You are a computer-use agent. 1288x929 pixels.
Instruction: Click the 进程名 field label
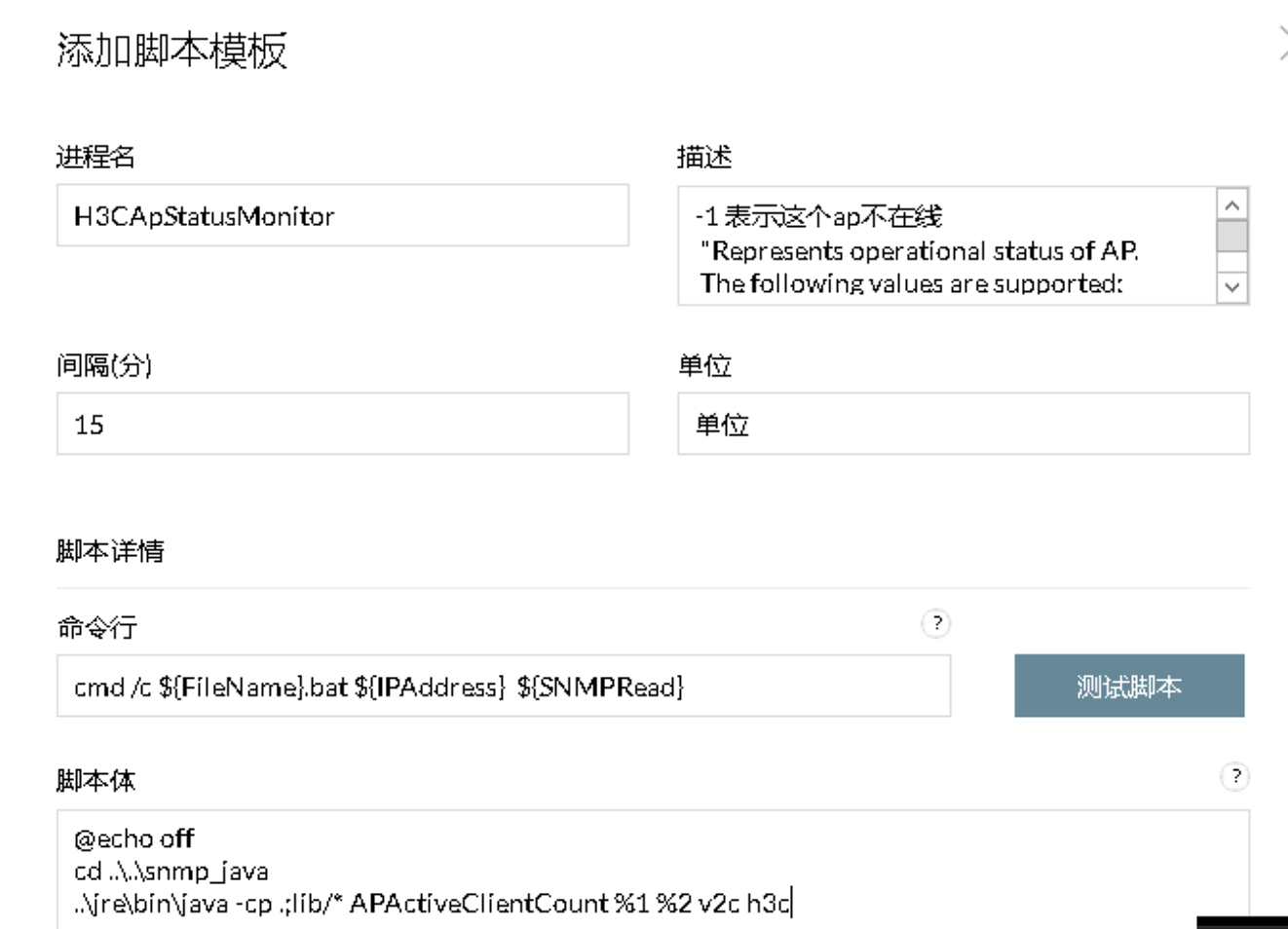[x=95, y=157]
